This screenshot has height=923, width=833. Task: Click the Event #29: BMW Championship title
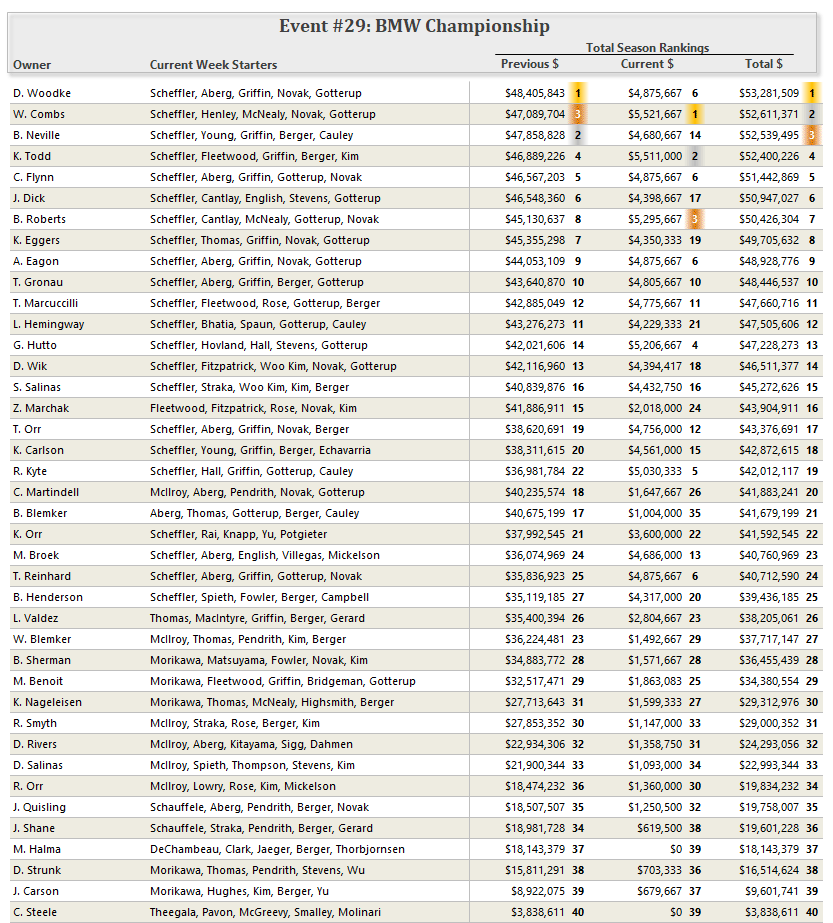click(x=414, y=26)
